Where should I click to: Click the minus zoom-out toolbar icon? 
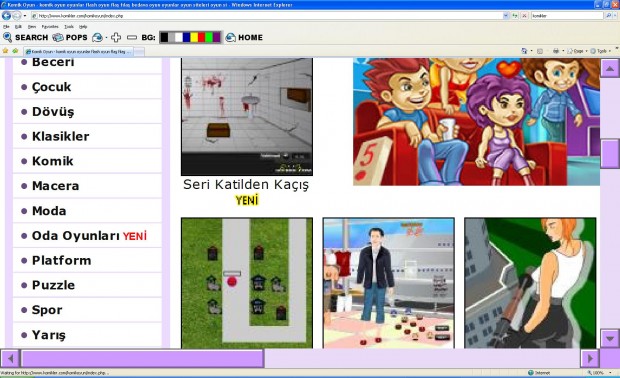(x=132, y=38)
